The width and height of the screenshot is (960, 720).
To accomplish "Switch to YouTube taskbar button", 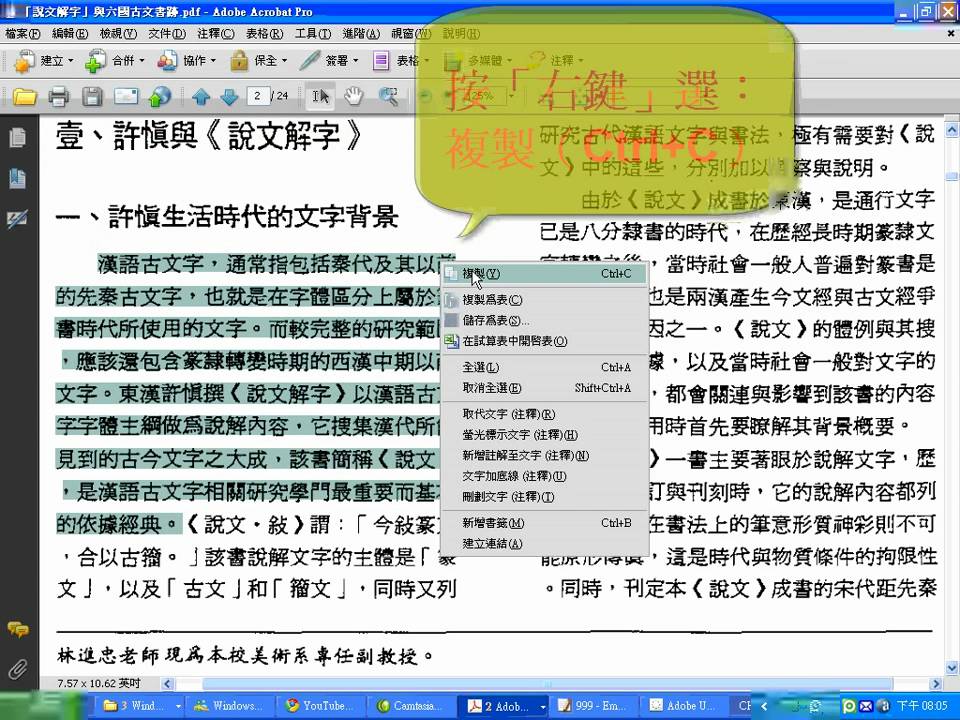I will click(x=320, y=706).
